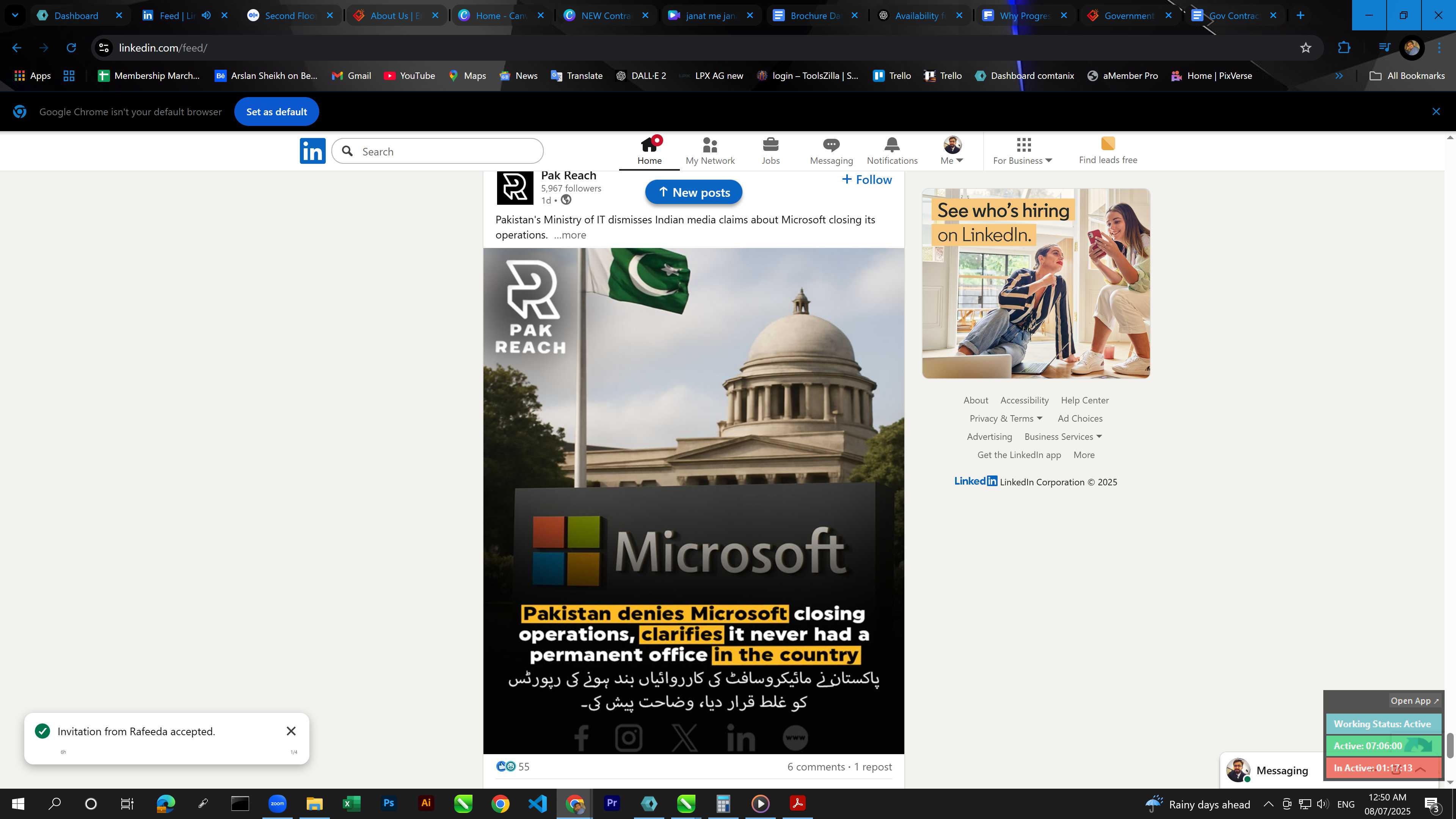The height and width of the screenshot is (819, 1456).
Task: Expand the Privacy & Terms dropdown
Action: [1006, 418]
